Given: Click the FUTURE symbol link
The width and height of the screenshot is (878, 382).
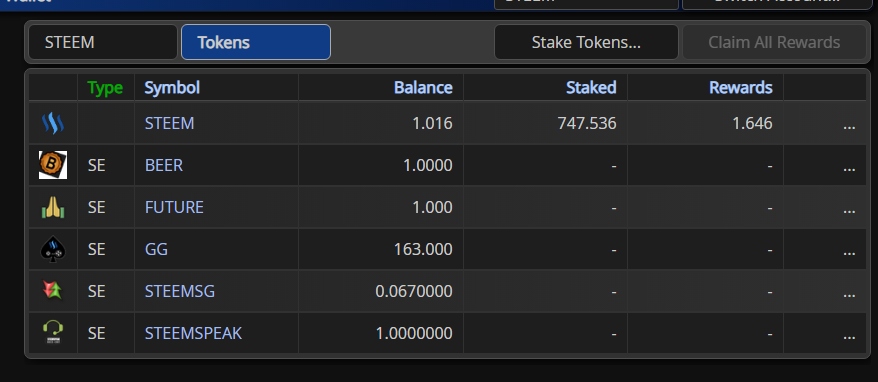Looking at the screenshot, I should [174, 207].
